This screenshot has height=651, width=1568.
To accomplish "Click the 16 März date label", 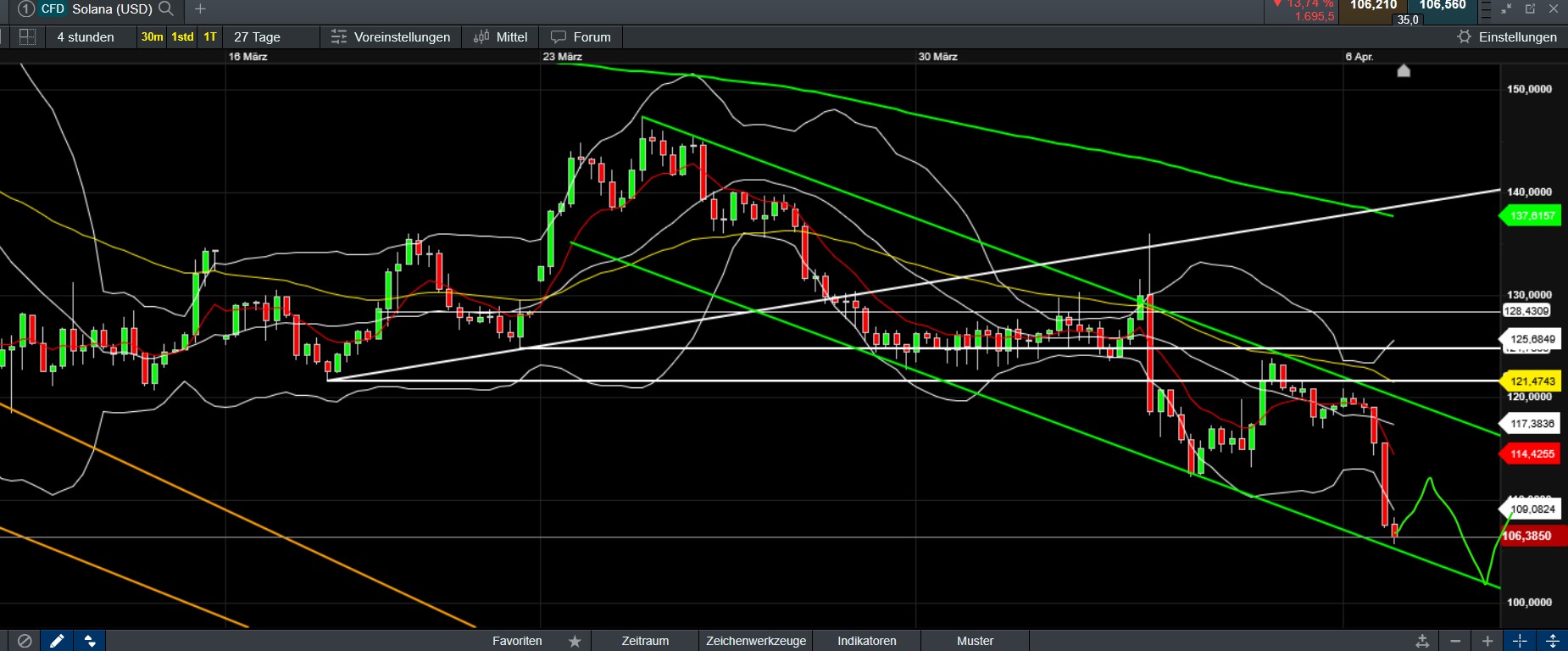I will pyautogui.click(x=247, y=57).
